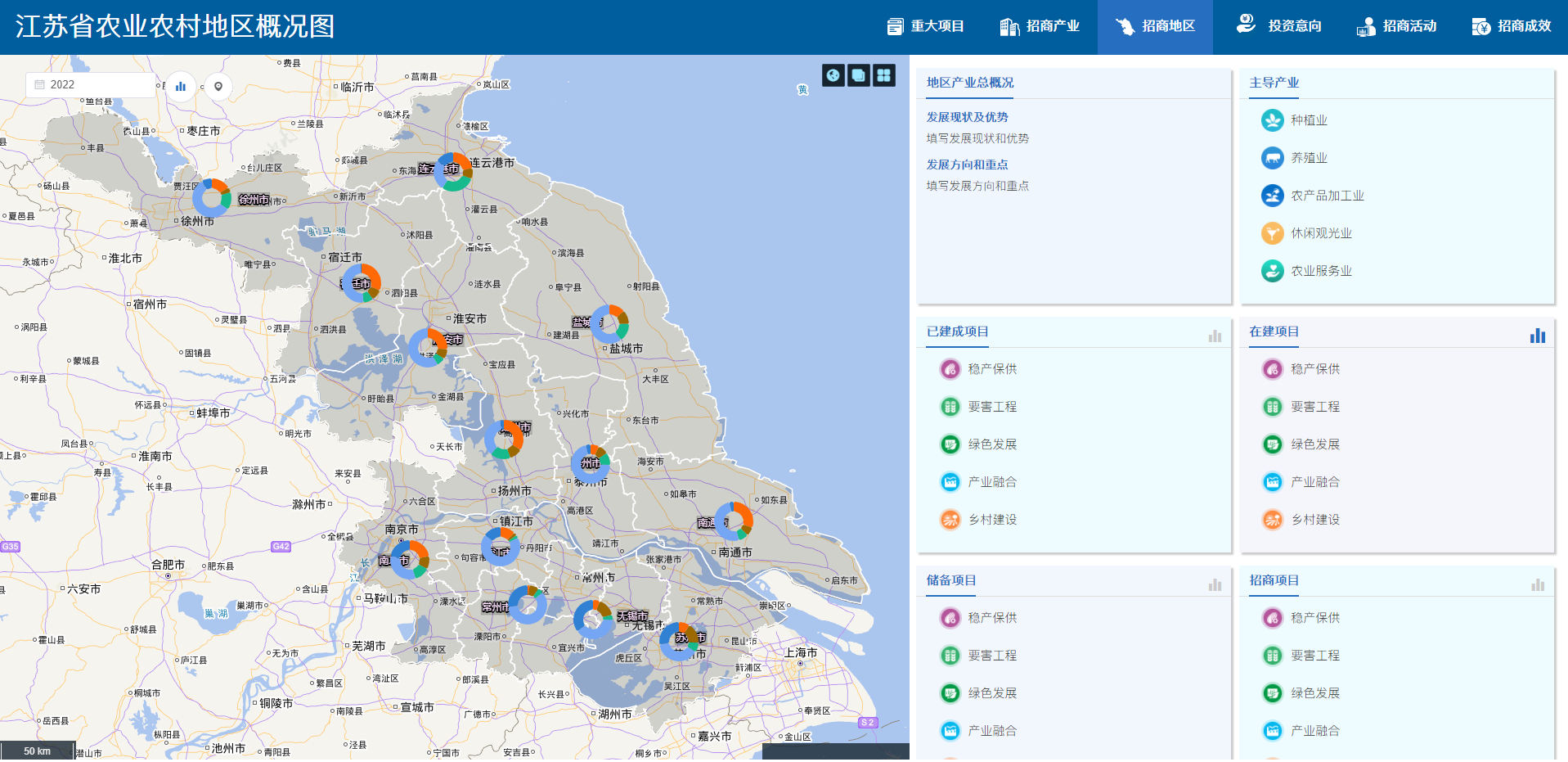The height and width of the screenshot is (762, 1568).
Task: Click the grid view icon on the map
Action: (x=883, y=75)
